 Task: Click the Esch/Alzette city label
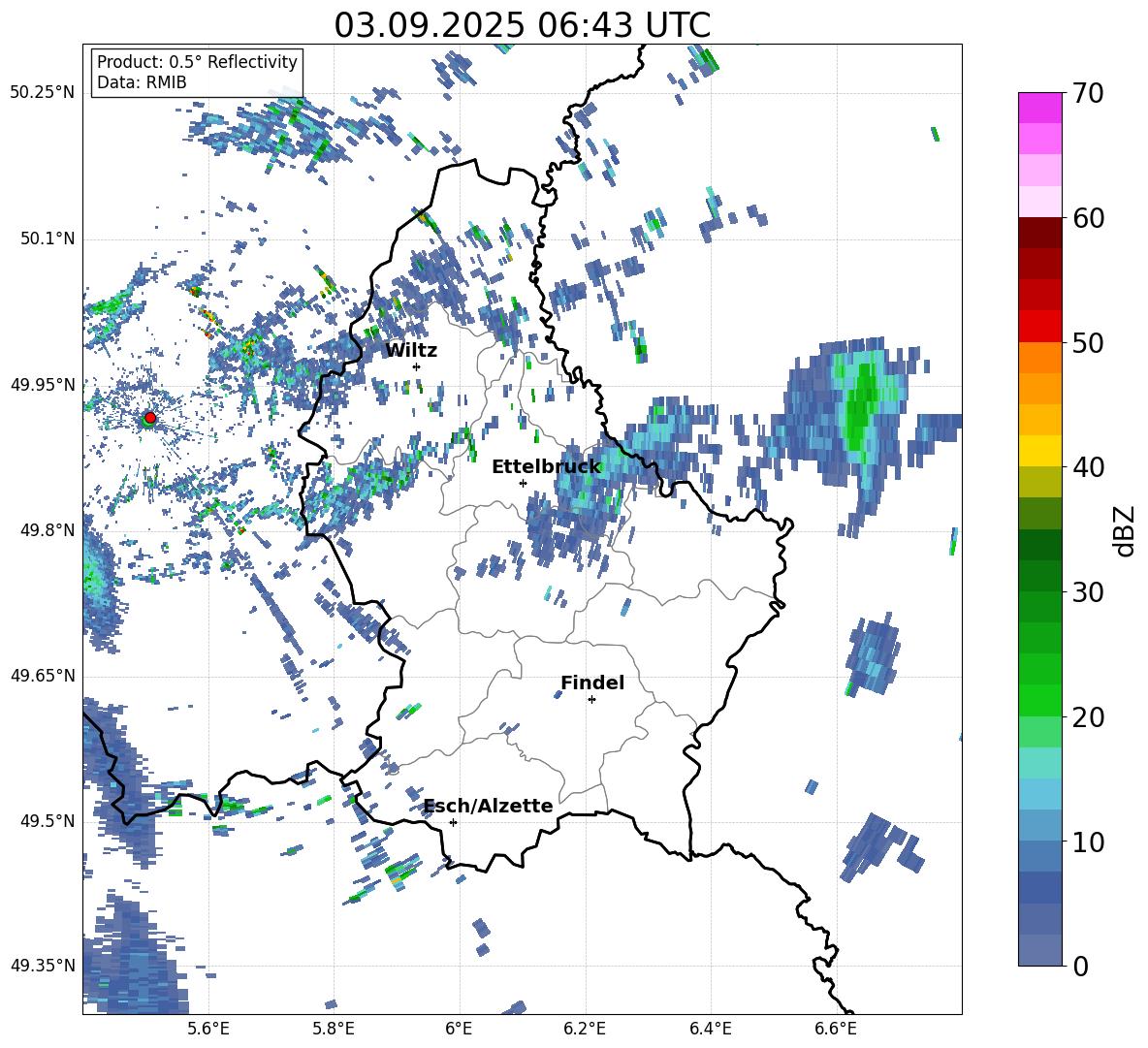pyautogui.click(x=489, y=806)
